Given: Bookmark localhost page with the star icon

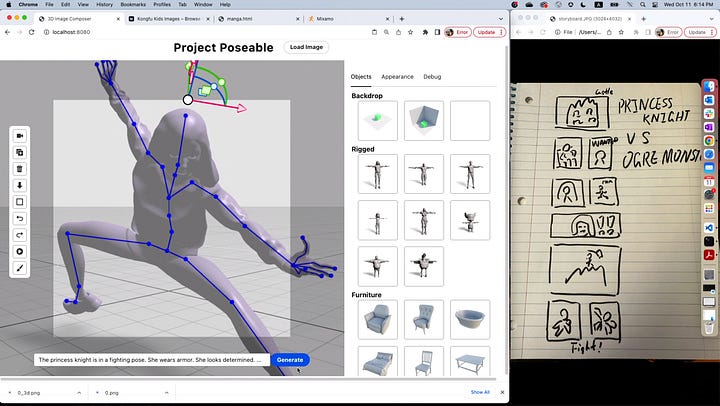Looking at the screenshot, I should (411, 32).
